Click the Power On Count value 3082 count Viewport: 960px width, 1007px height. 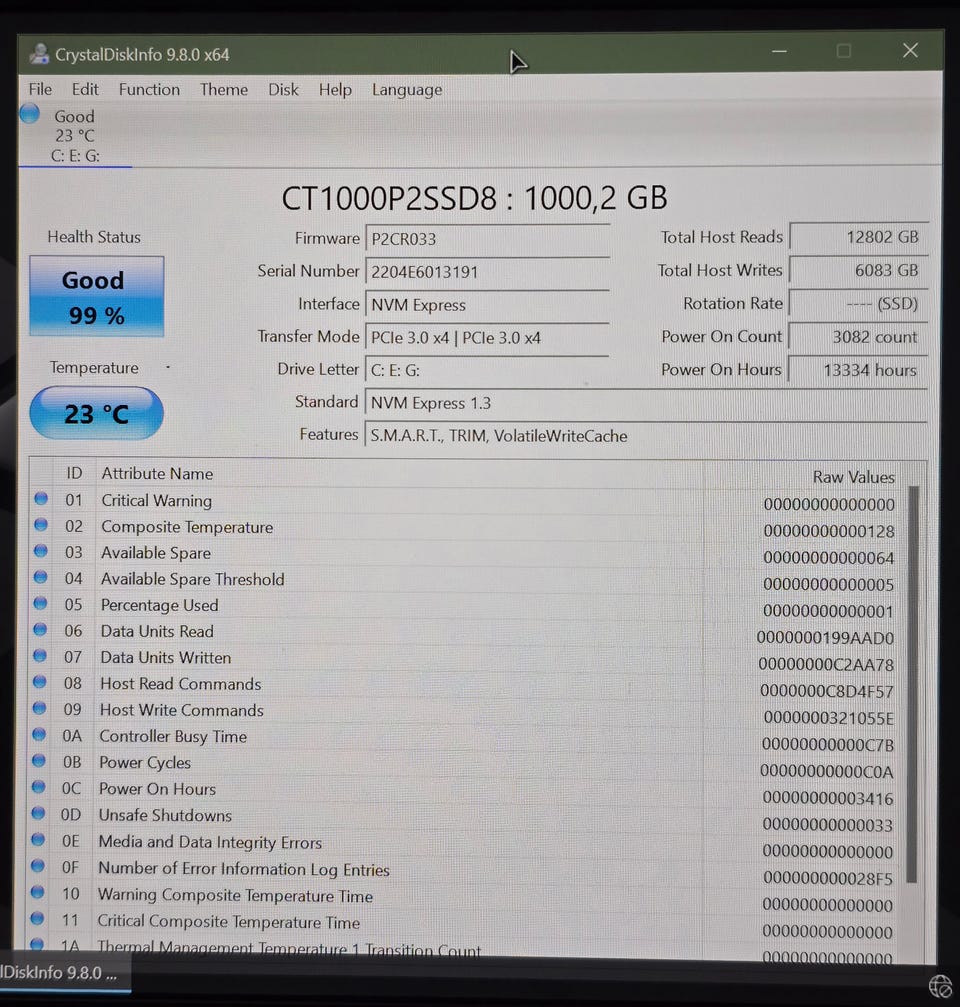pos(859,337)
